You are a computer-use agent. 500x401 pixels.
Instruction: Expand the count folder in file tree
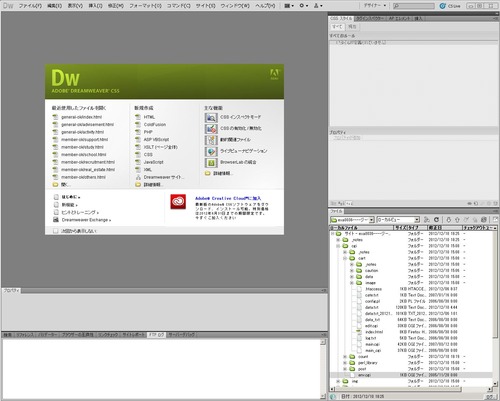(x=345, y=357)
